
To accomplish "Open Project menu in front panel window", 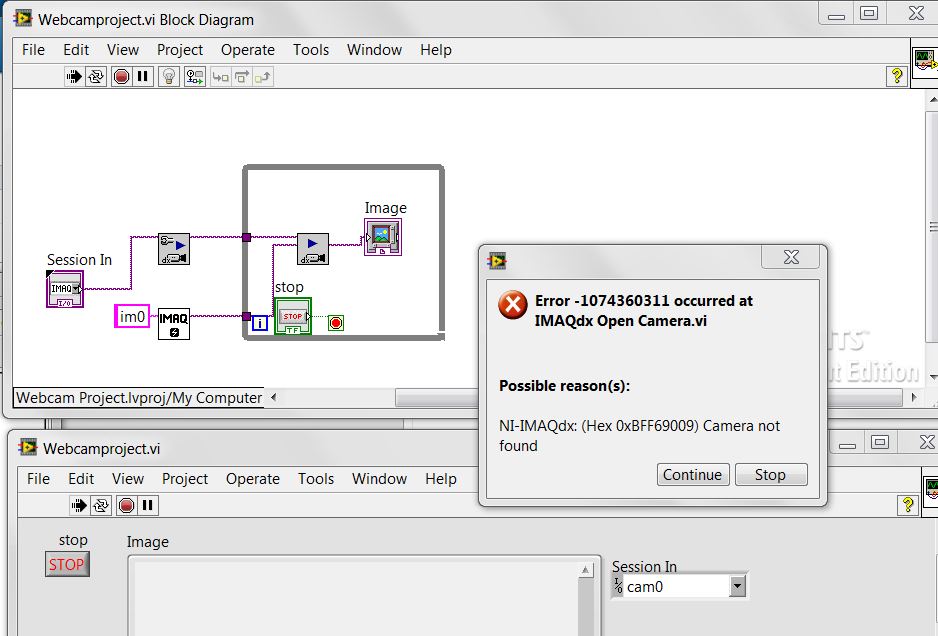I will [184, 479].
